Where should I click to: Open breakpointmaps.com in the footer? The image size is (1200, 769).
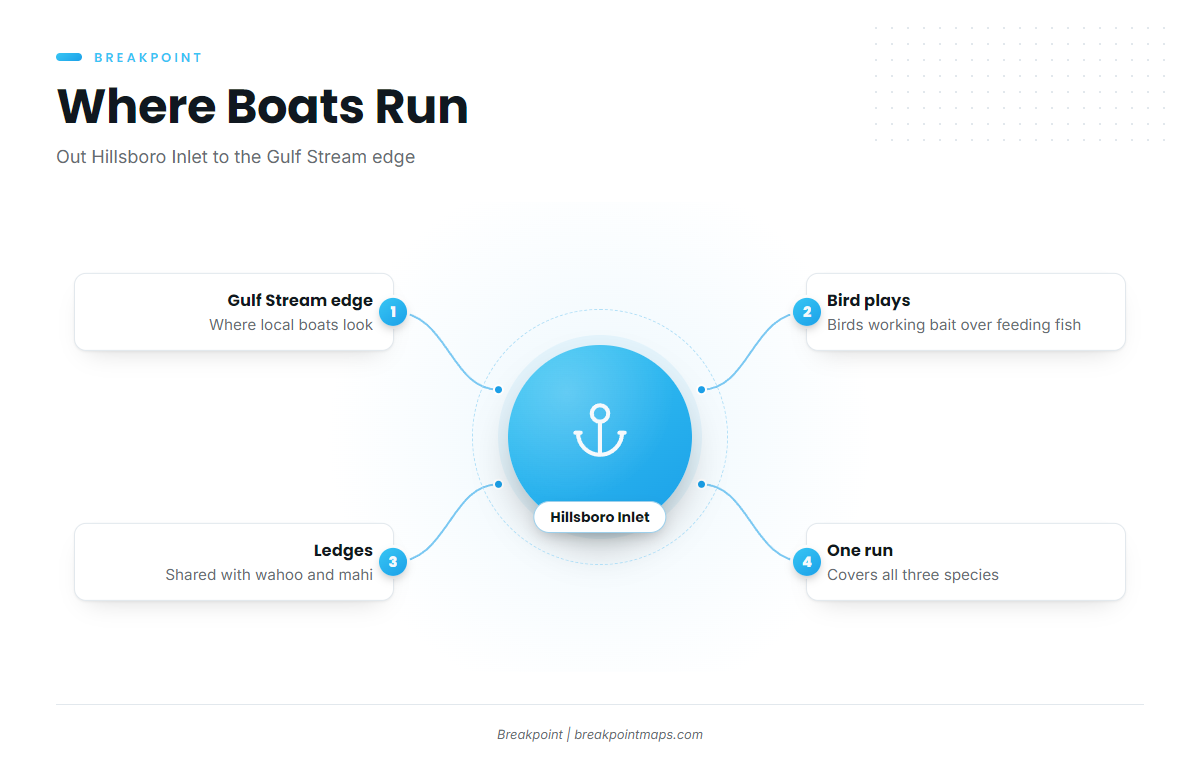coord(638,734)
